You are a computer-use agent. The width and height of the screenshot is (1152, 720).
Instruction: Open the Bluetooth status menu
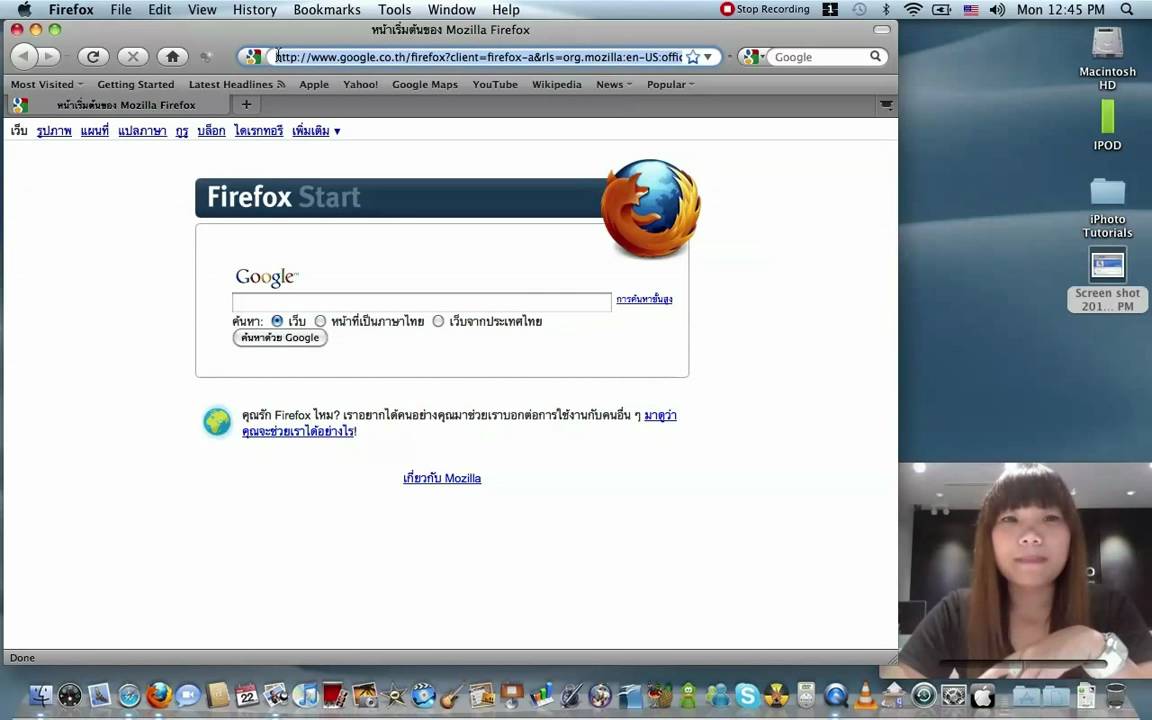coord(885,10)
